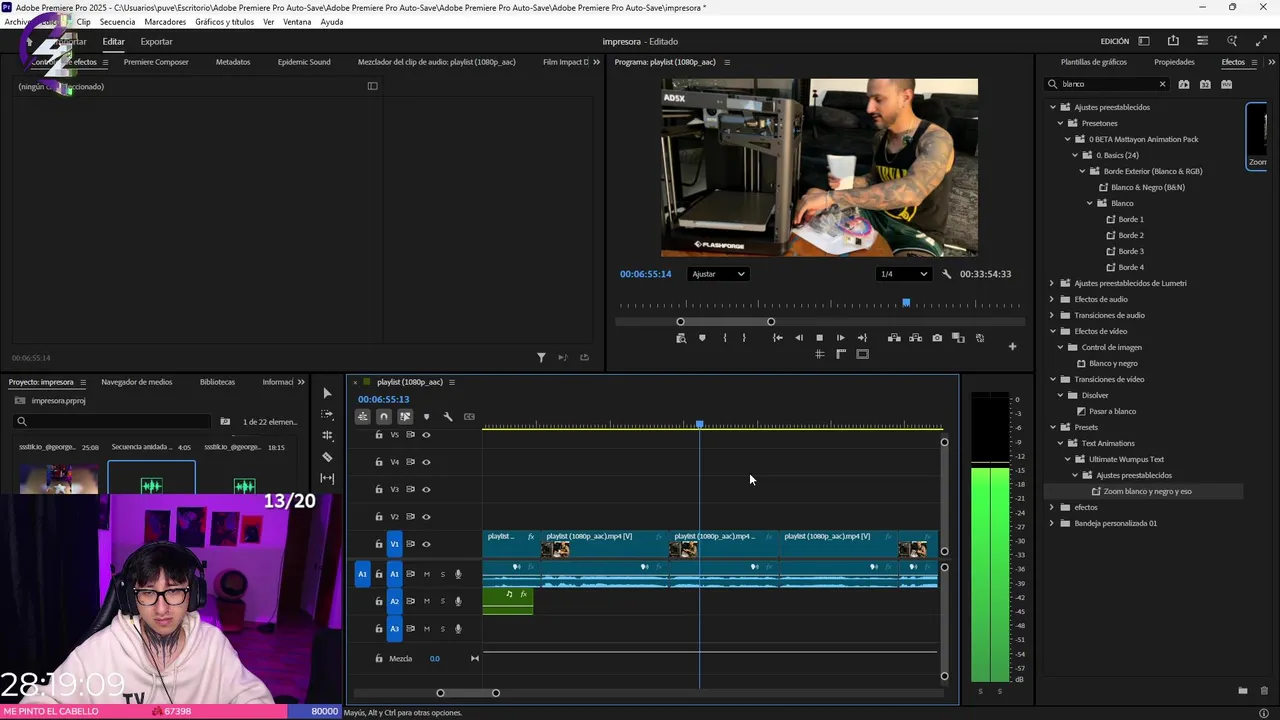Toggle visibility eye of track V2
This screenshot has height=720, width=1280.
[426, 517]
